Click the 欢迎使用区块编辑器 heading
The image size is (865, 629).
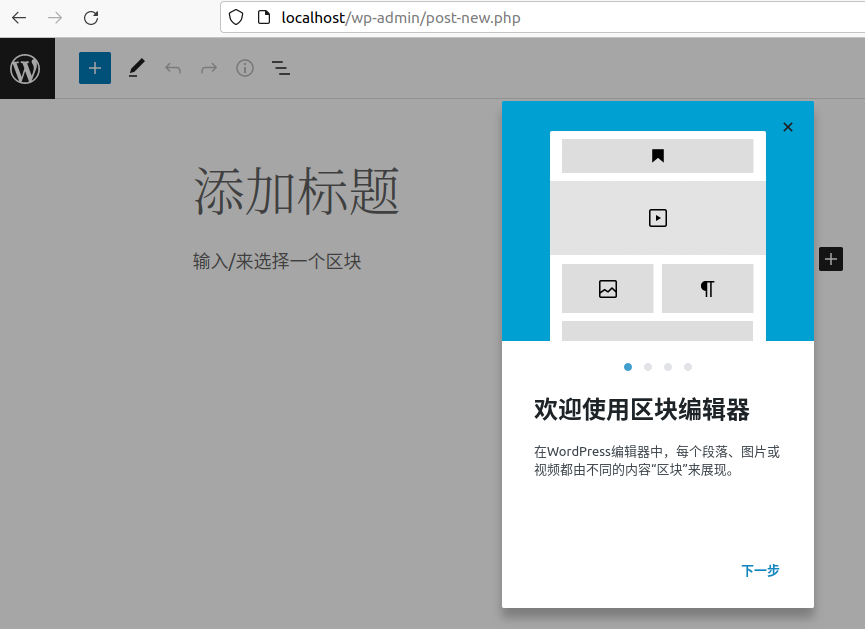pyautogui.click(x=642, y=410)
